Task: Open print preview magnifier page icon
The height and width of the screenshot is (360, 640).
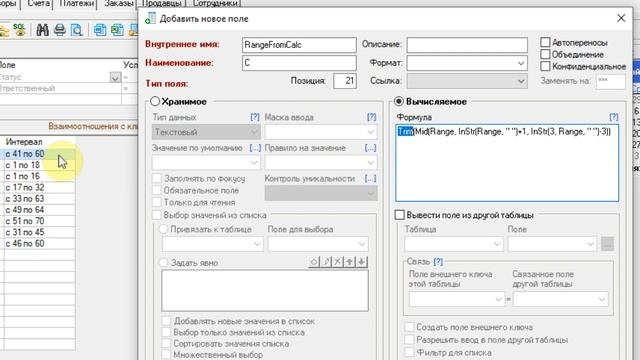Action: (76, 30)
